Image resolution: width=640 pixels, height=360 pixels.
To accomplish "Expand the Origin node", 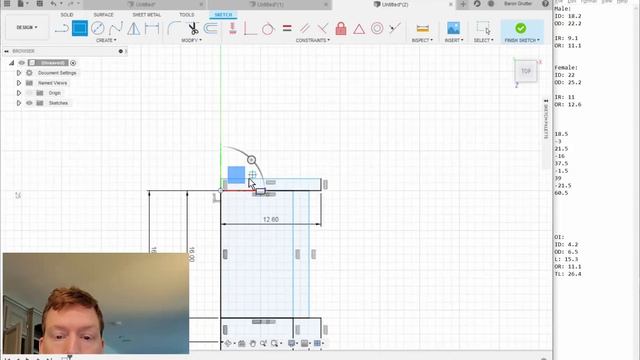I will [x=18, y=93].
